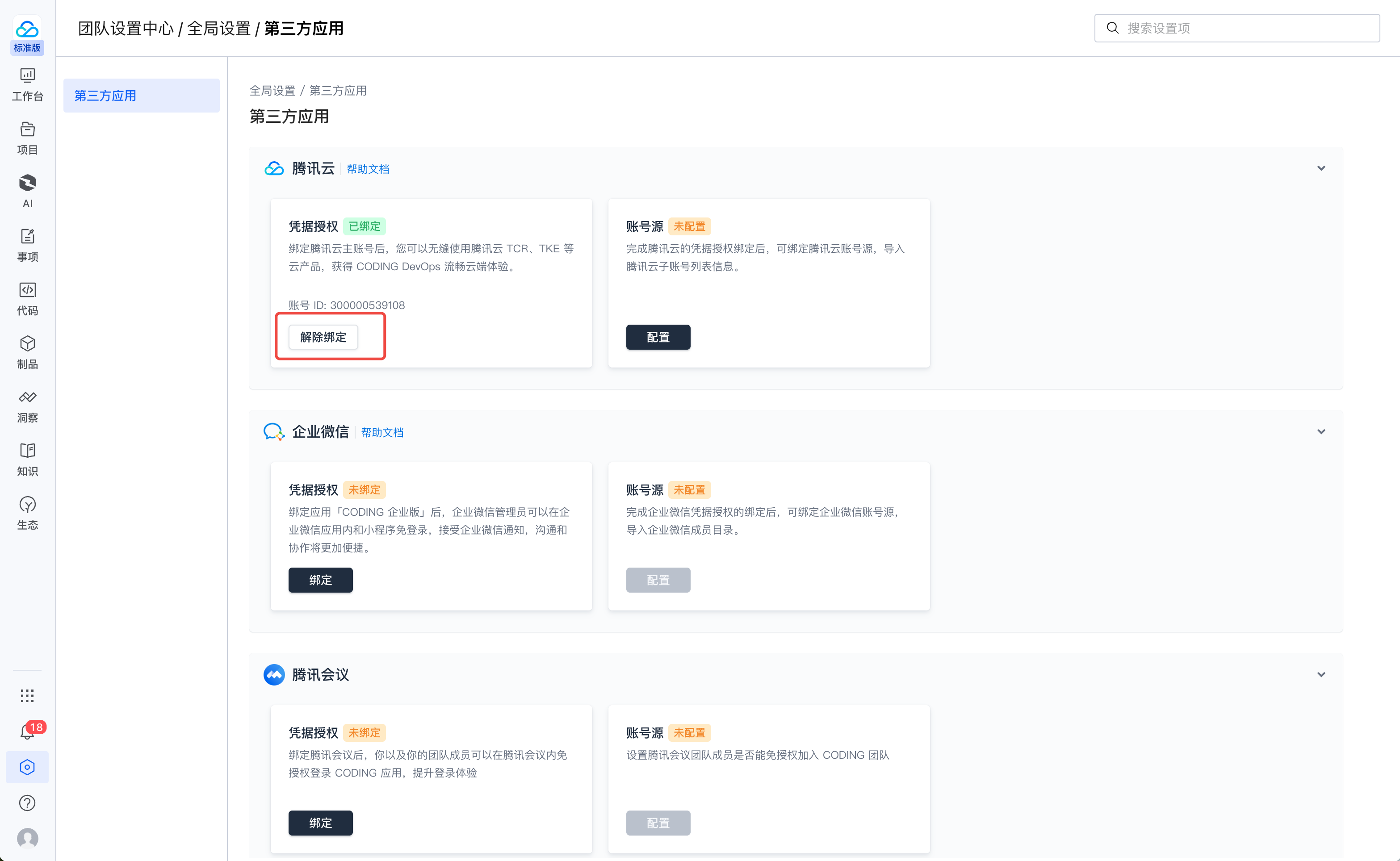Image resolution: width=1400 pixels, height=861 pixels.
Task: Click the 第三方应用 page heading
Action: pos(289,117)
